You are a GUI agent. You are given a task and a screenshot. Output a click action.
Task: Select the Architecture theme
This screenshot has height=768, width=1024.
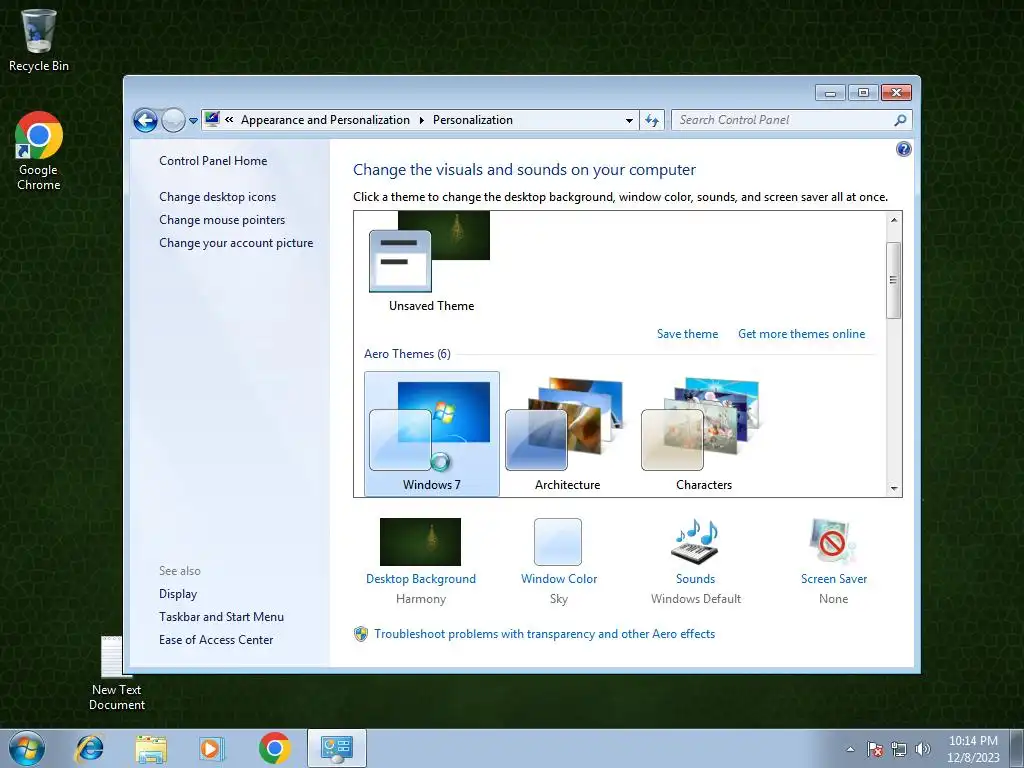pos(568,434)
